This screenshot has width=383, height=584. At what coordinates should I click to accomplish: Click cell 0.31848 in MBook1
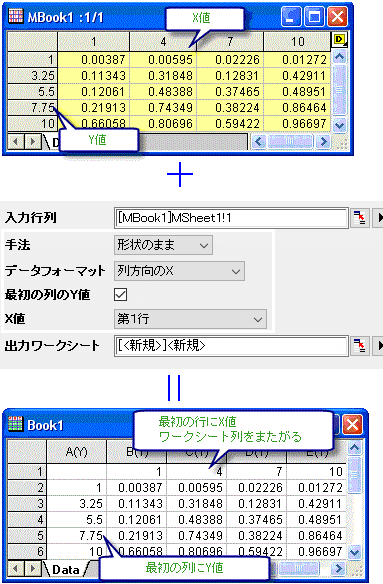point(163,76)
